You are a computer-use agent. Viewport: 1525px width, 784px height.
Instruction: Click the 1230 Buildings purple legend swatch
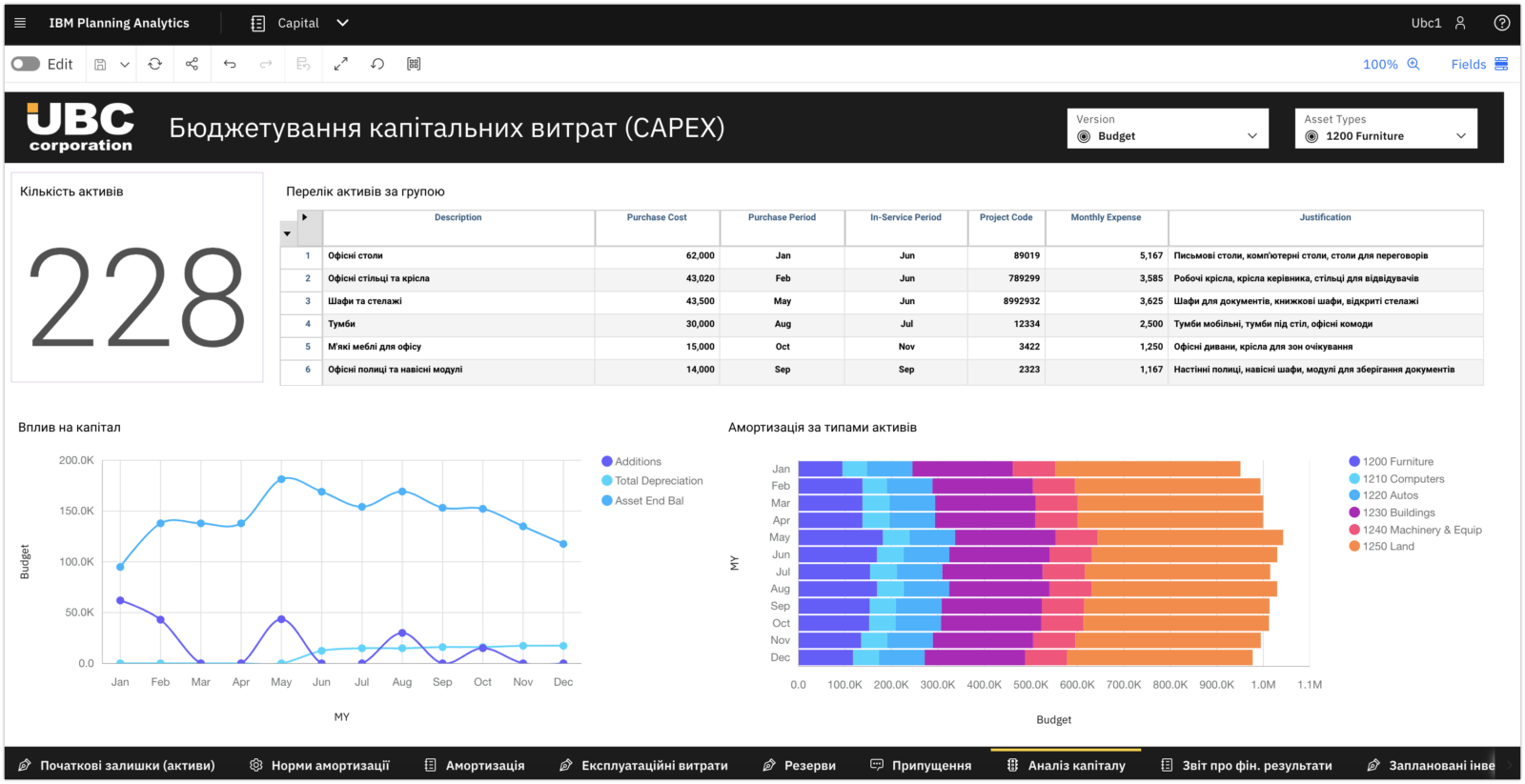(1354, 513)
